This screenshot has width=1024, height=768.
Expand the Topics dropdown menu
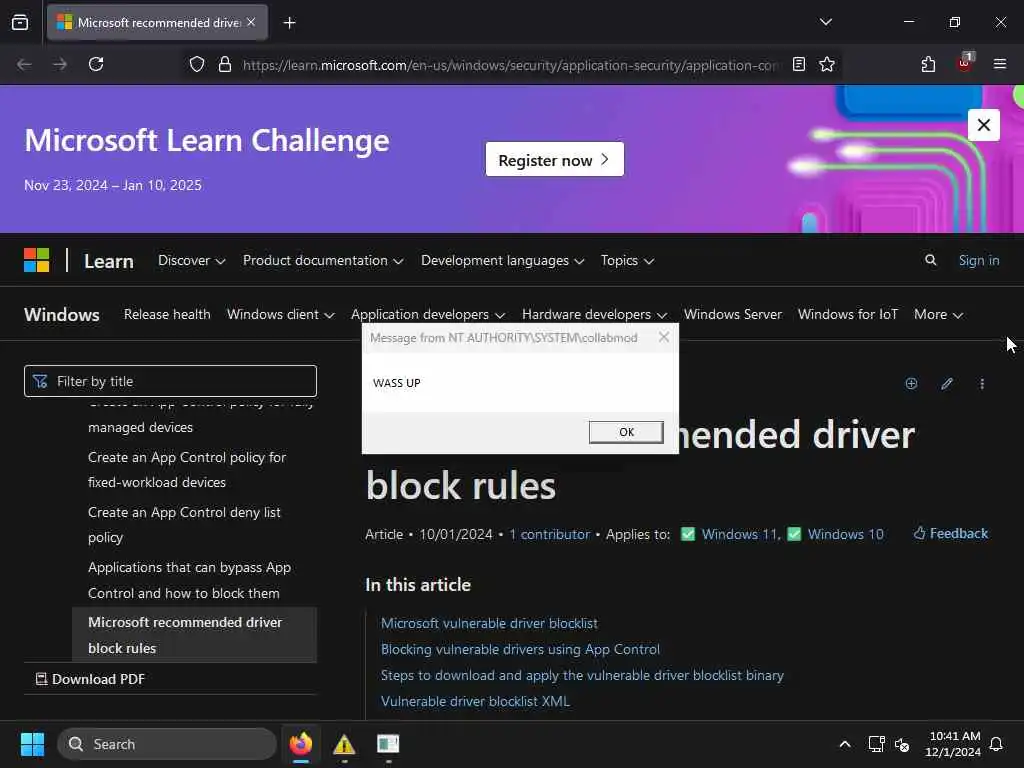(x=627, y=260)
